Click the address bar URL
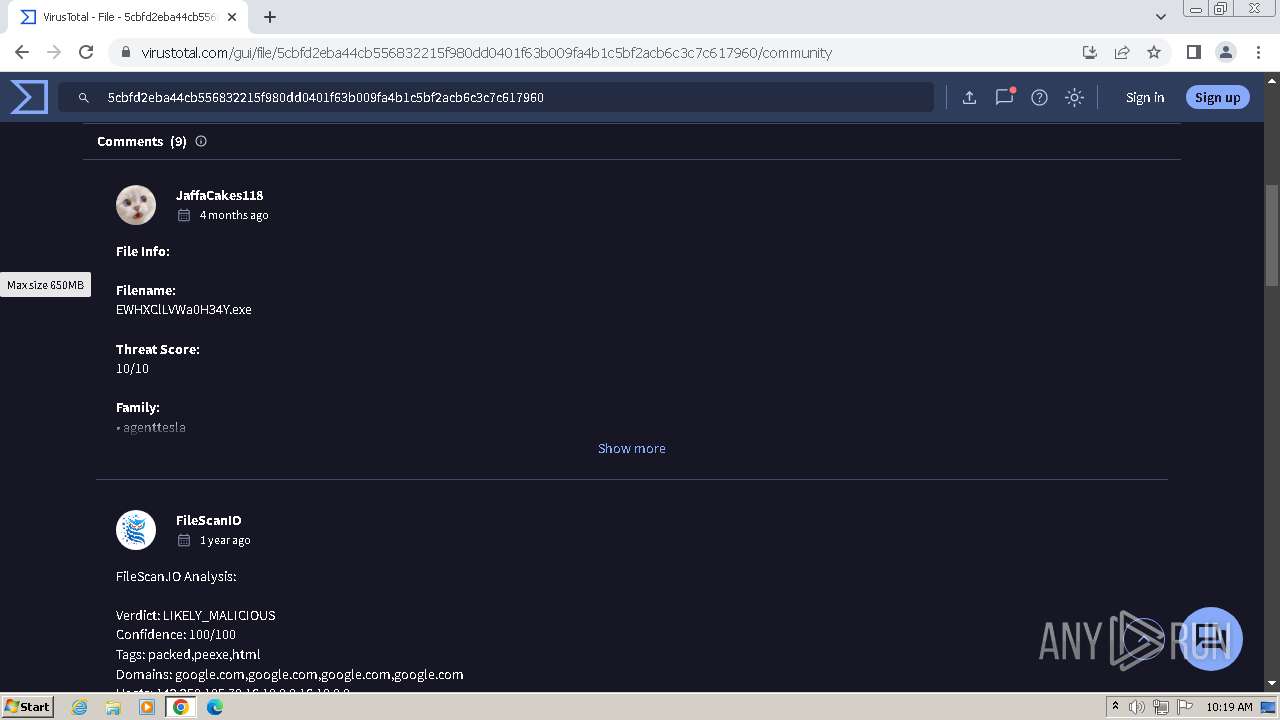 (x=486, y=53)
